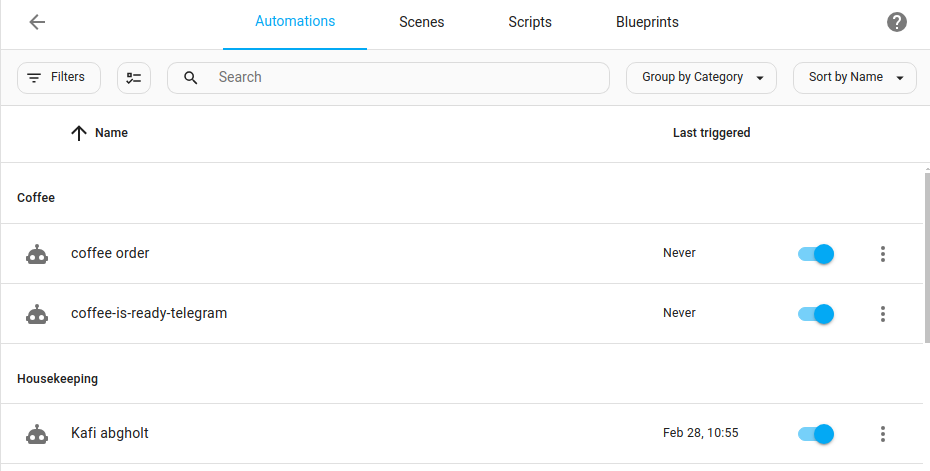Viewport: 930px width, 471px height.
Task: Click robot icon beside coffee order
Action: (37, 254)
